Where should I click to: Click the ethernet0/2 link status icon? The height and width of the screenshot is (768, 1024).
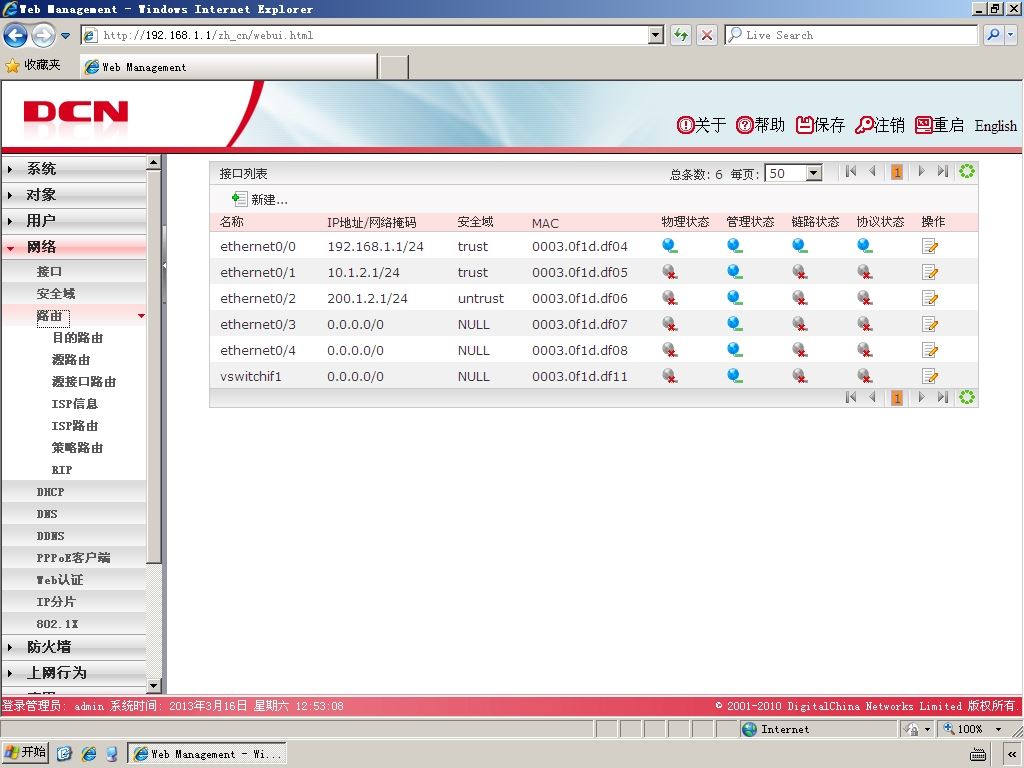[x=799, y=298]
